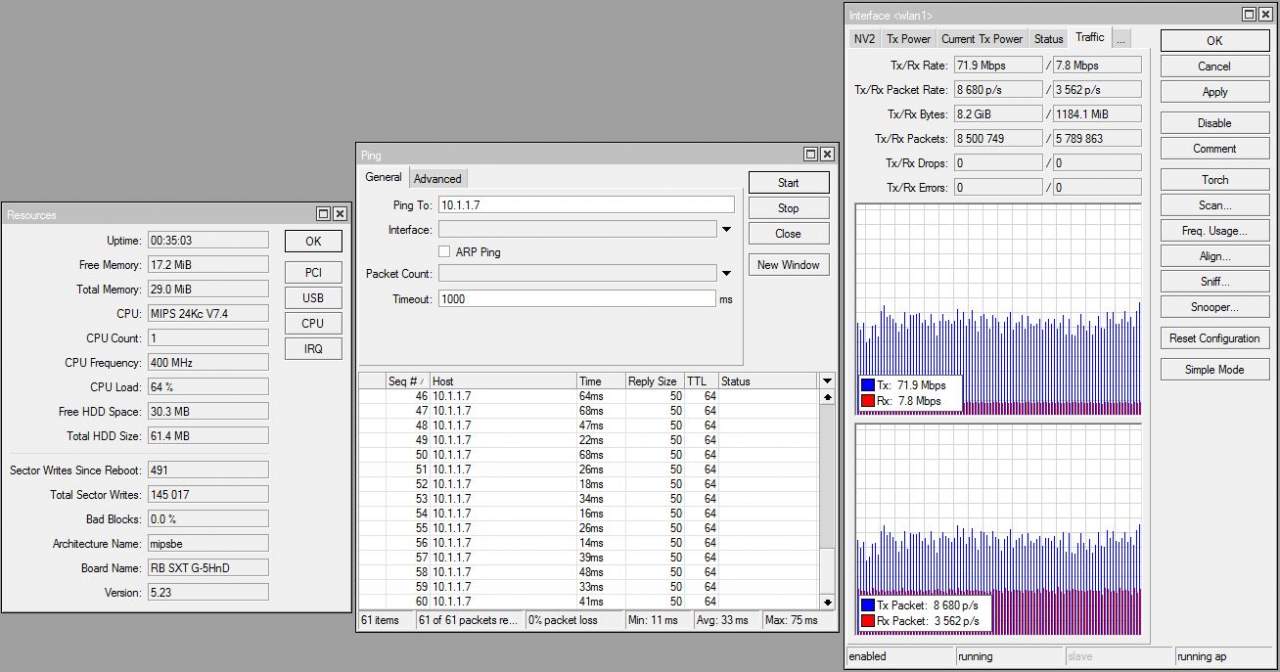Click the blue Tx rate legend swatch
The height and width of the screenshot is (672, 1280).
pos(868,385)
